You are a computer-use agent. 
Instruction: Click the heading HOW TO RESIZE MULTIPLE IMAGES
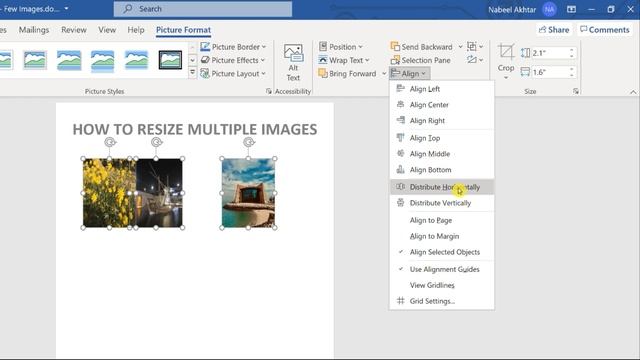coord(195,129)
